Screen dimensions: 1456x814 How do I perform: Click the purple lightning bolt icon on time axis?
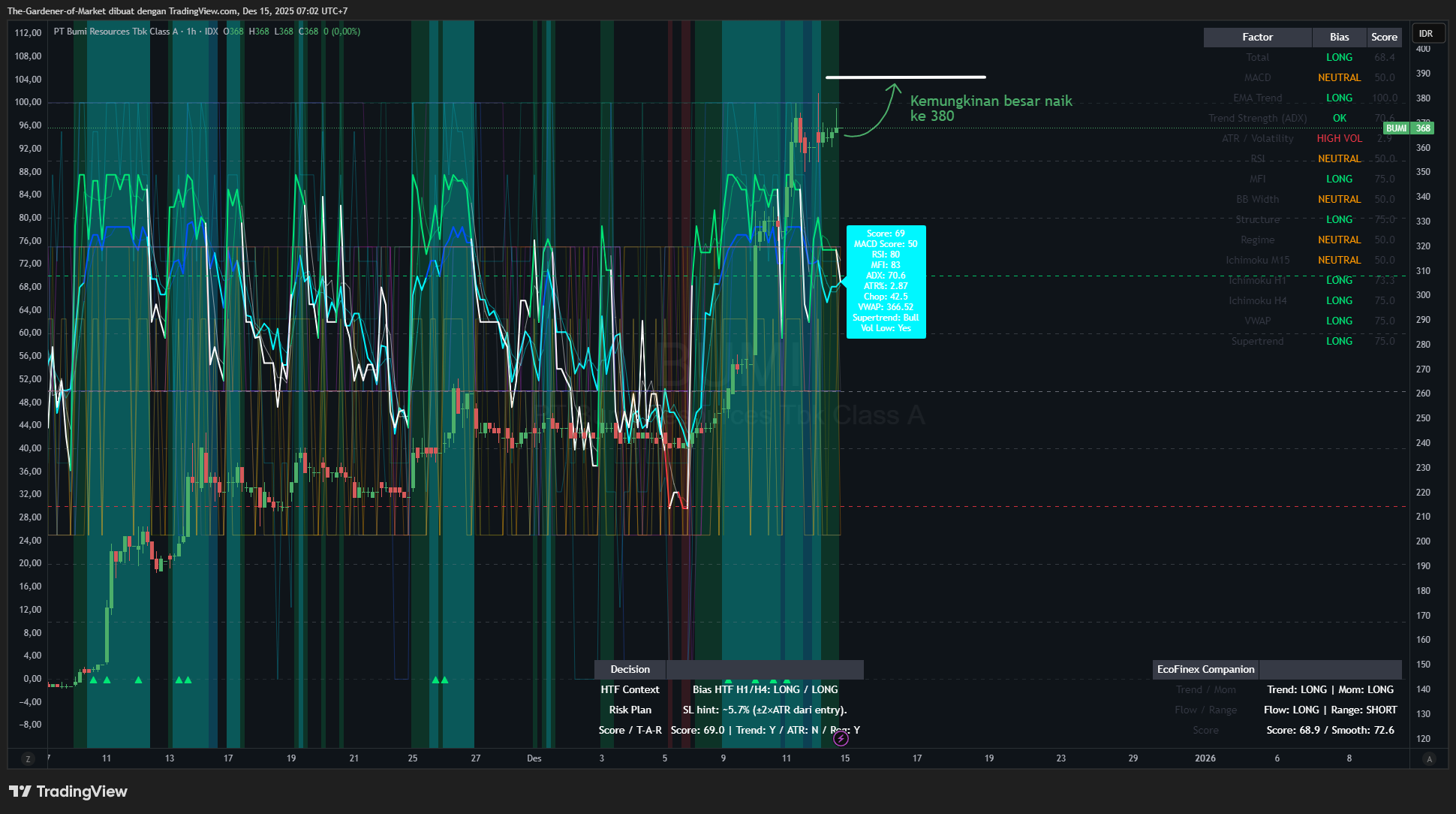click(x=841, y=739)
